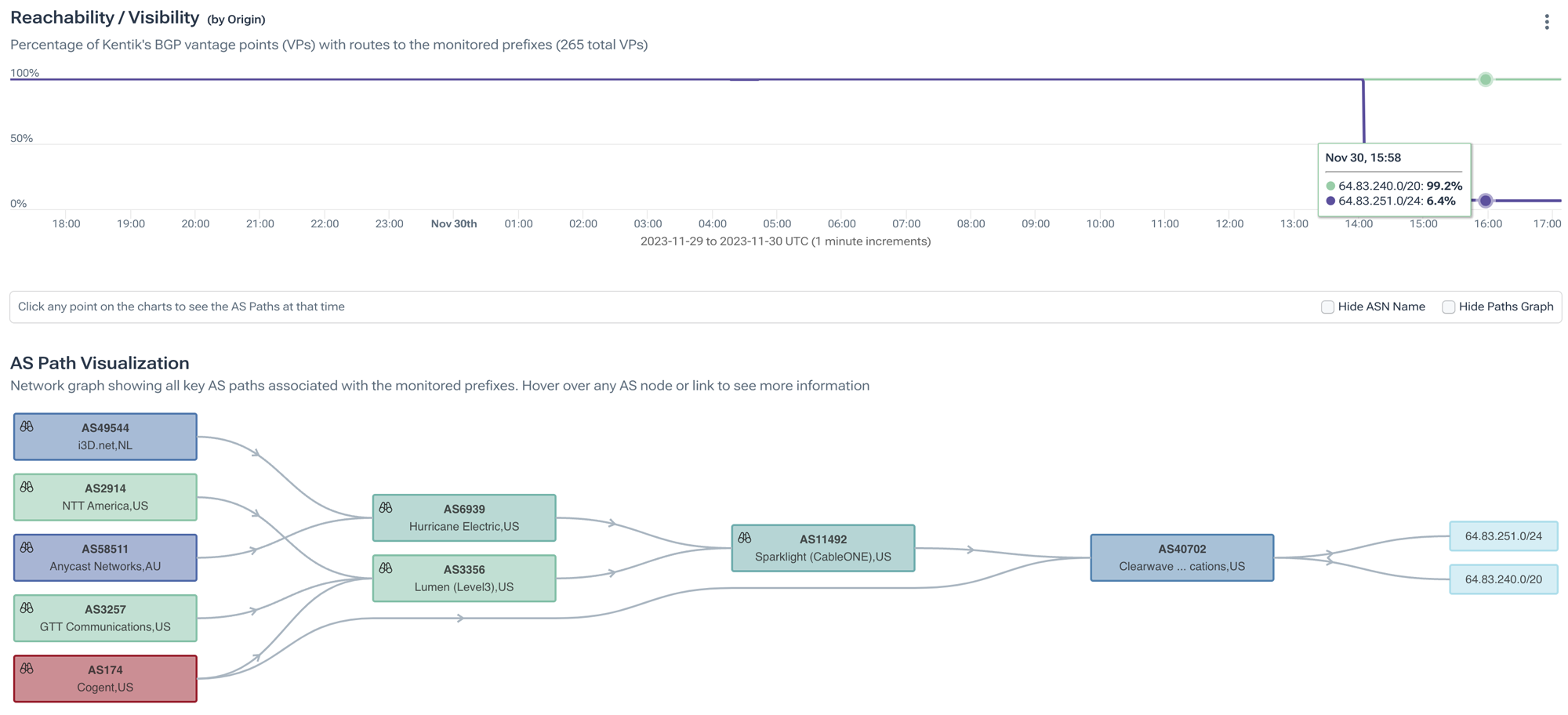Select the AS3356 Lumen node label
1568x715 pixels.
(463, 578)
